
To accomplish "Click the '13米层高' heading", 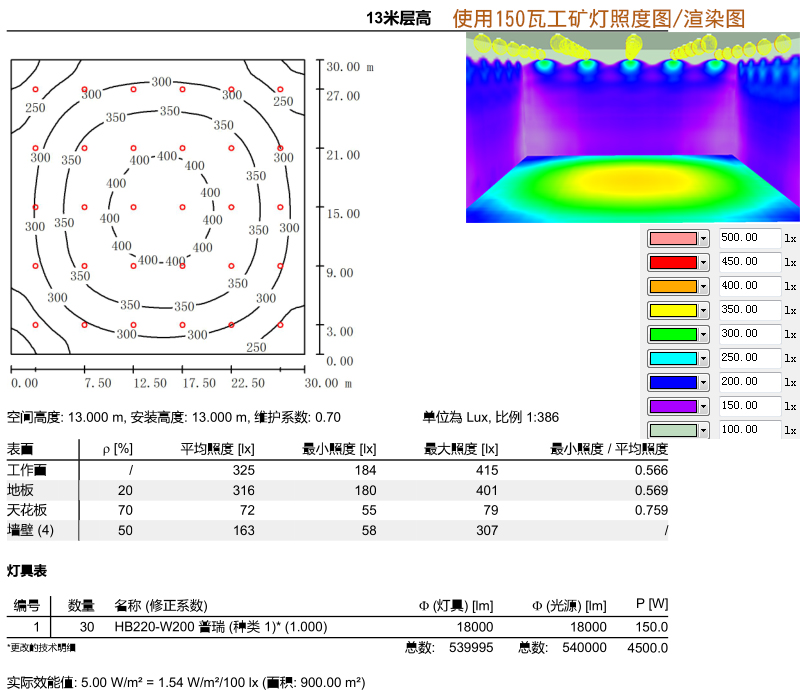I will pyautogui.click(x=398, y=18).
